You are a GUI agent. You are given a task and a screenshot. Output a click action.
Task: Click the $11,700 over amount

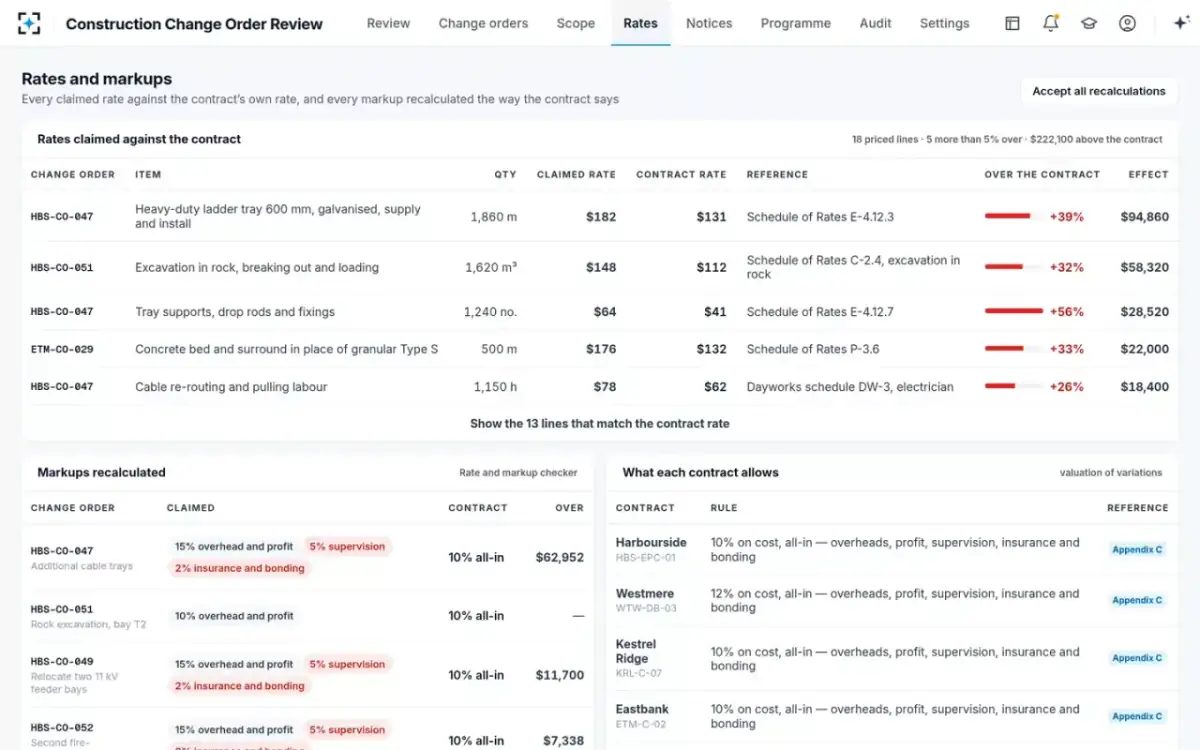[x=560, y=675]
